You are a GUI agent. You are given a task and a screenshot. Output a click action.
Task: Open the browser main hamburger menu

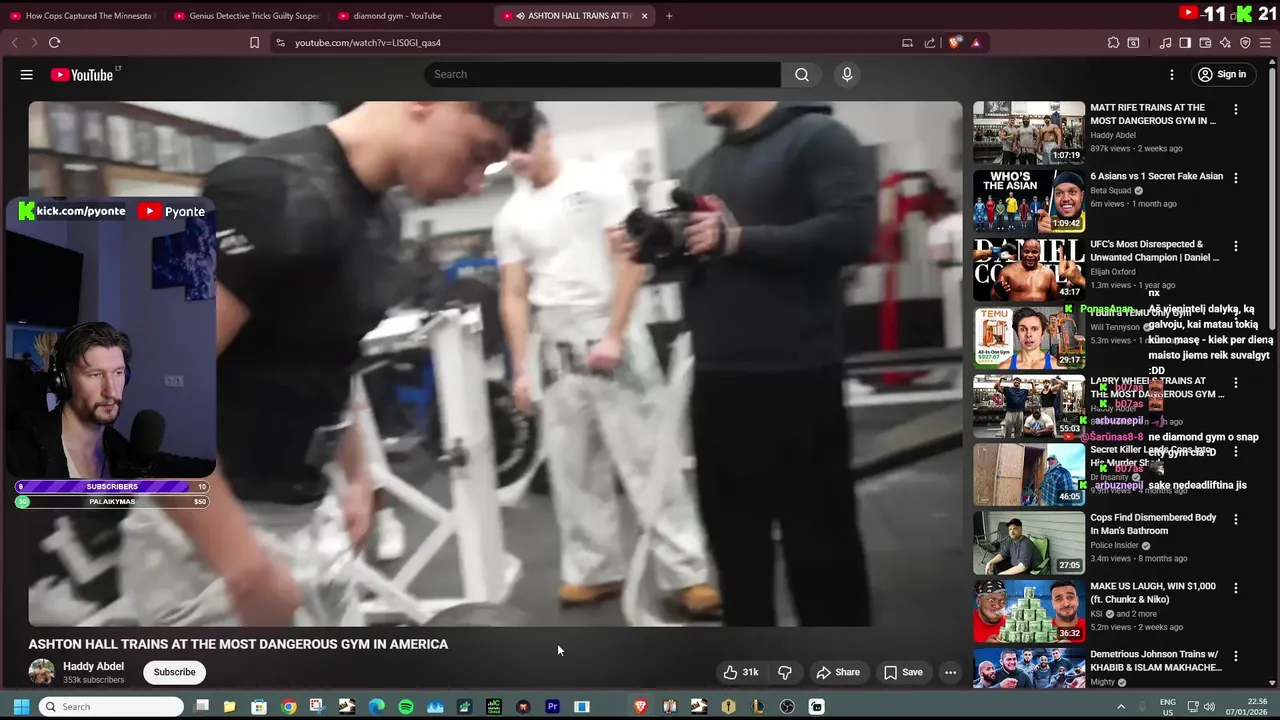click(1265, 43)
